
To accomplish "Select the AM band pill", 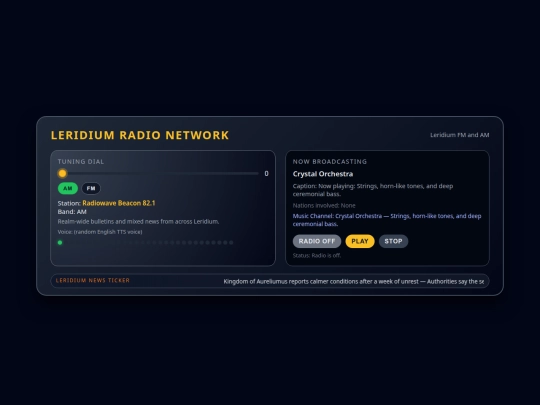I will coord(68,188).
